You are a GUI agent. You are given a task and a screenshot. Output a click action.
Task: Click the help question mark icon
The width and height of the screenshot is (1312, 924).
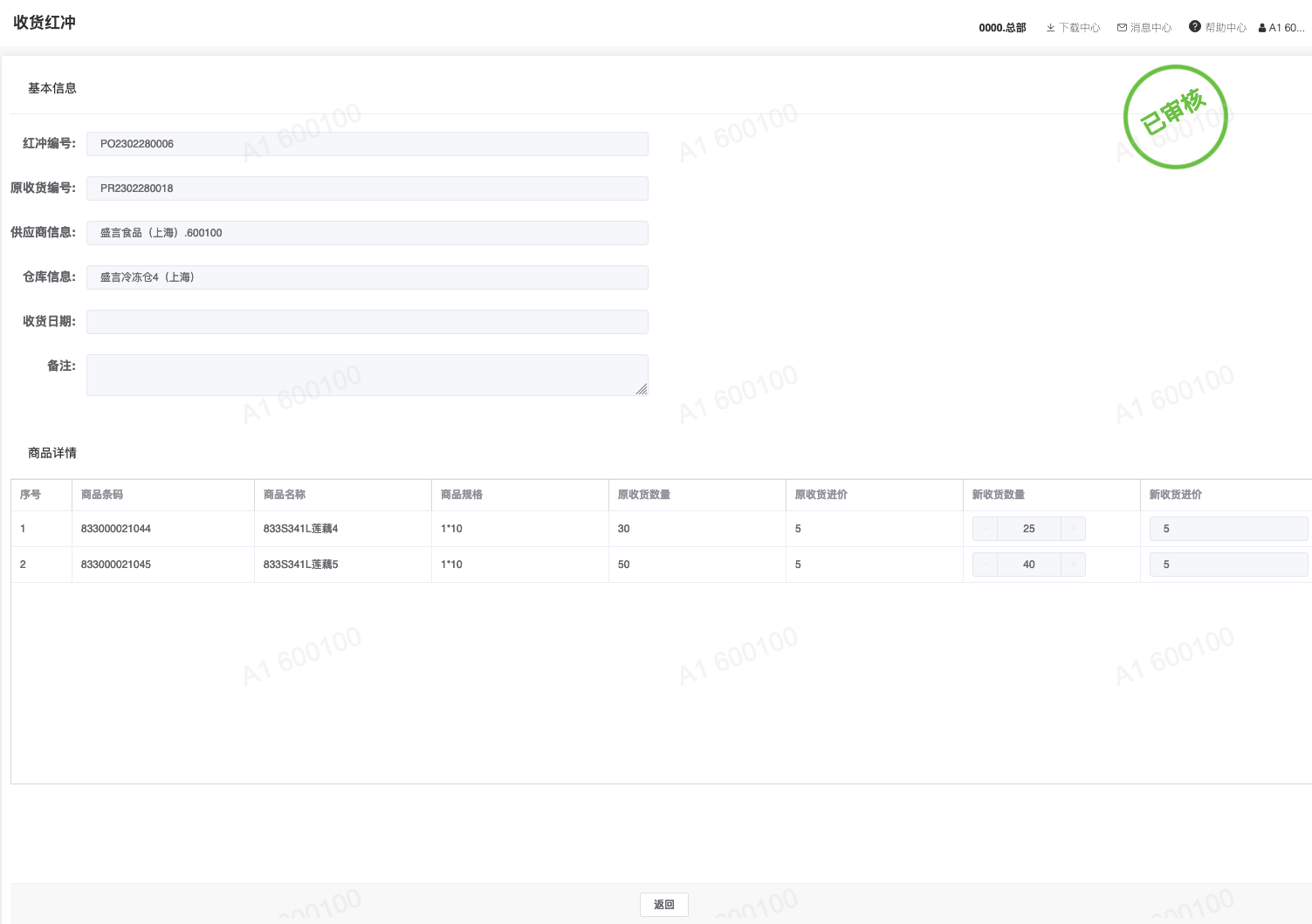(1195, 27)
